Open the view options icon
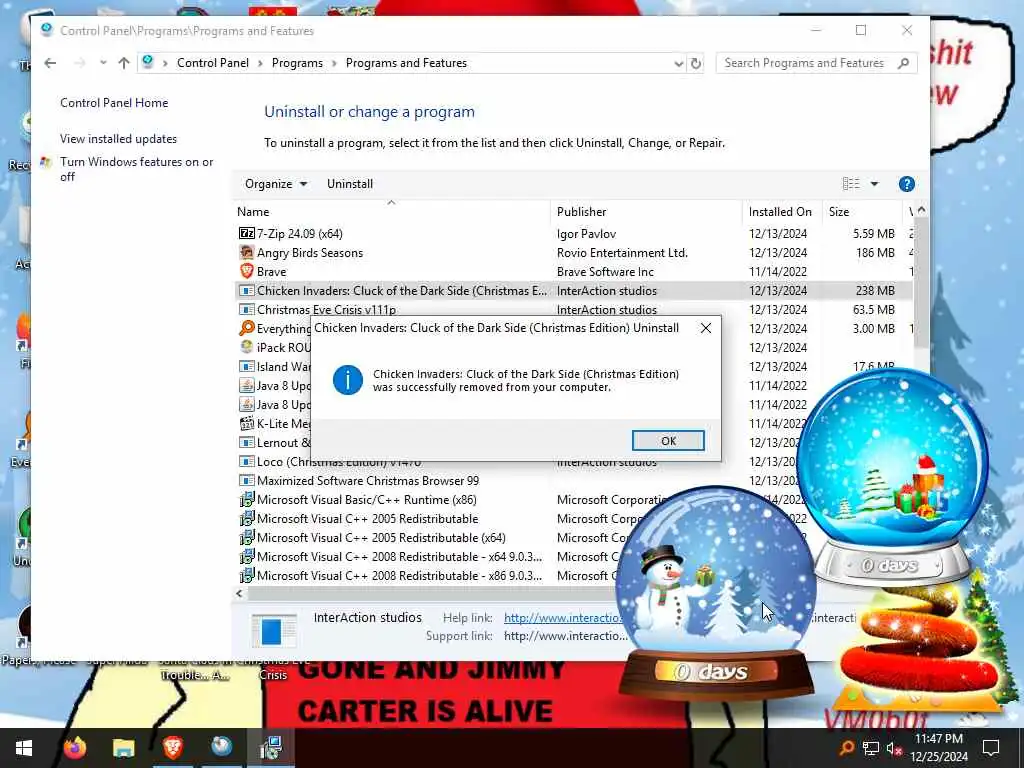This screenshot has width=1024, height=768. click(851, 184)
